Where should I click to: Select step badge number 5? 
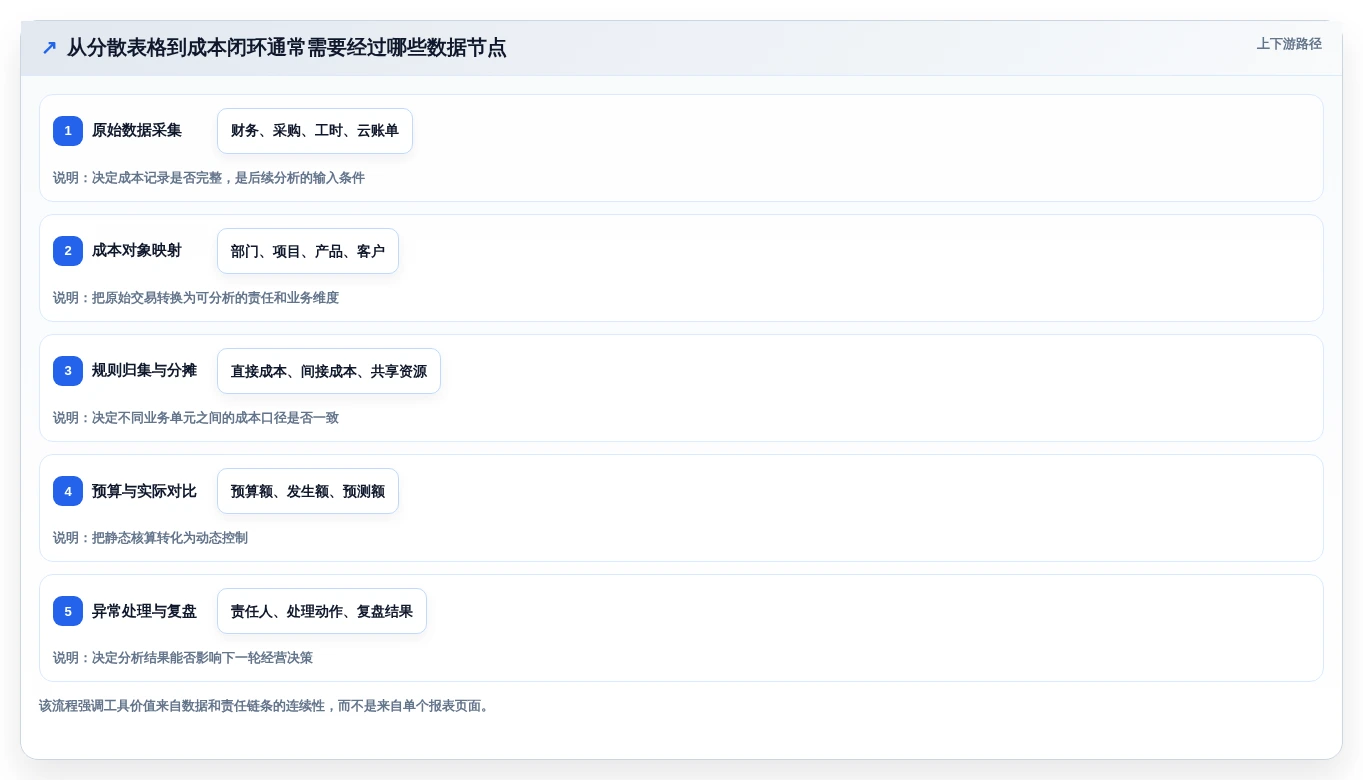[x=68, y=611]
